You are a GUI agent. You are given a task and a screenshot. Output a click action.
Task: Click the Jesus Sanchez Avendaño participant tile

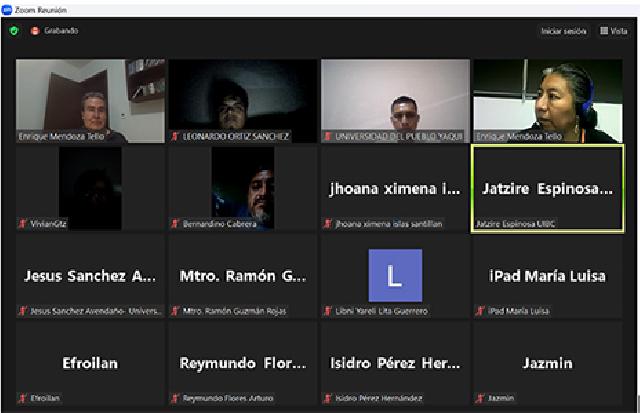click(x=89, y=275)
